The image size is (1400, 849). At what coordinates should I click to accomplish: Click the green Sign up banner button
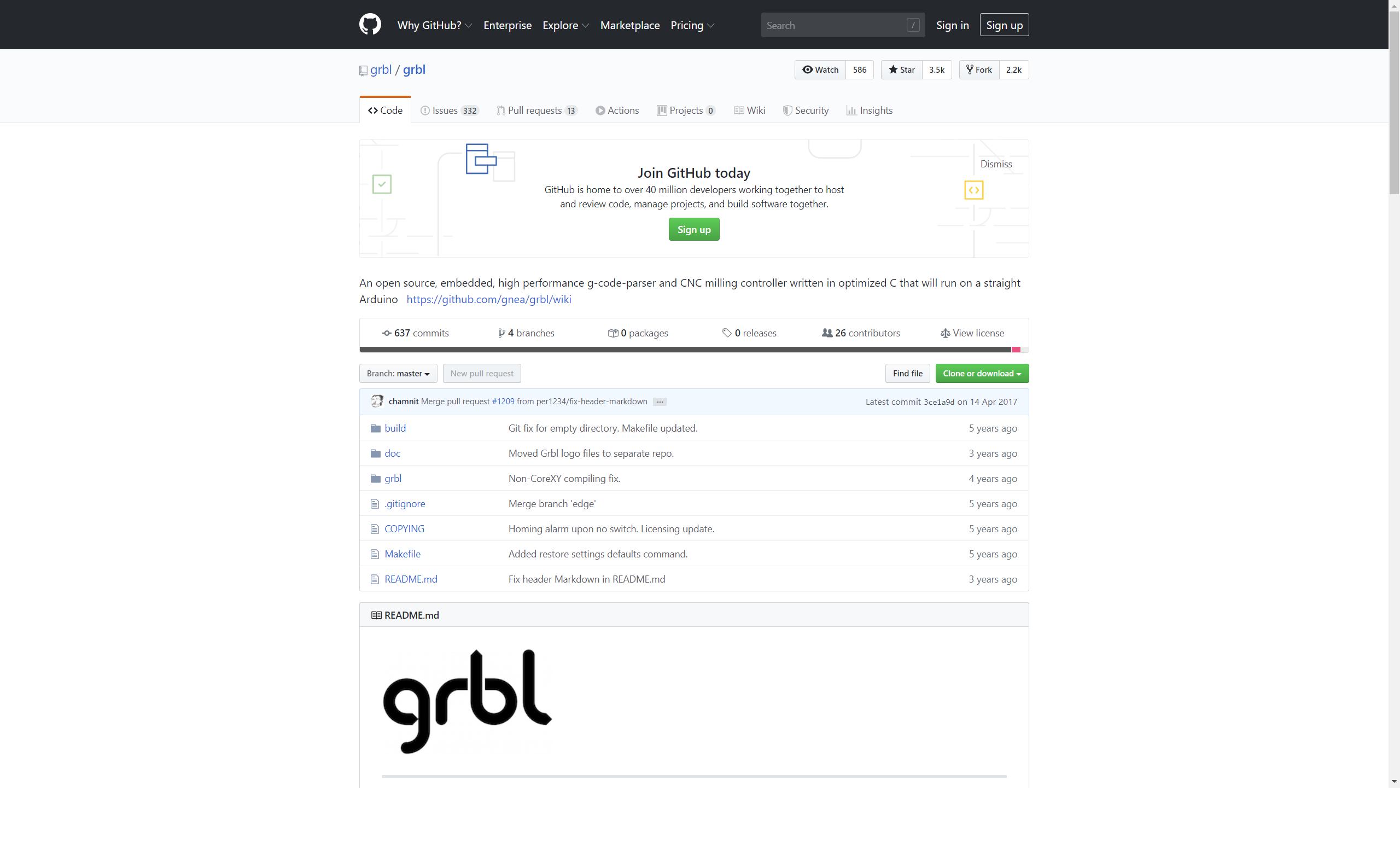tap(693, 230)
